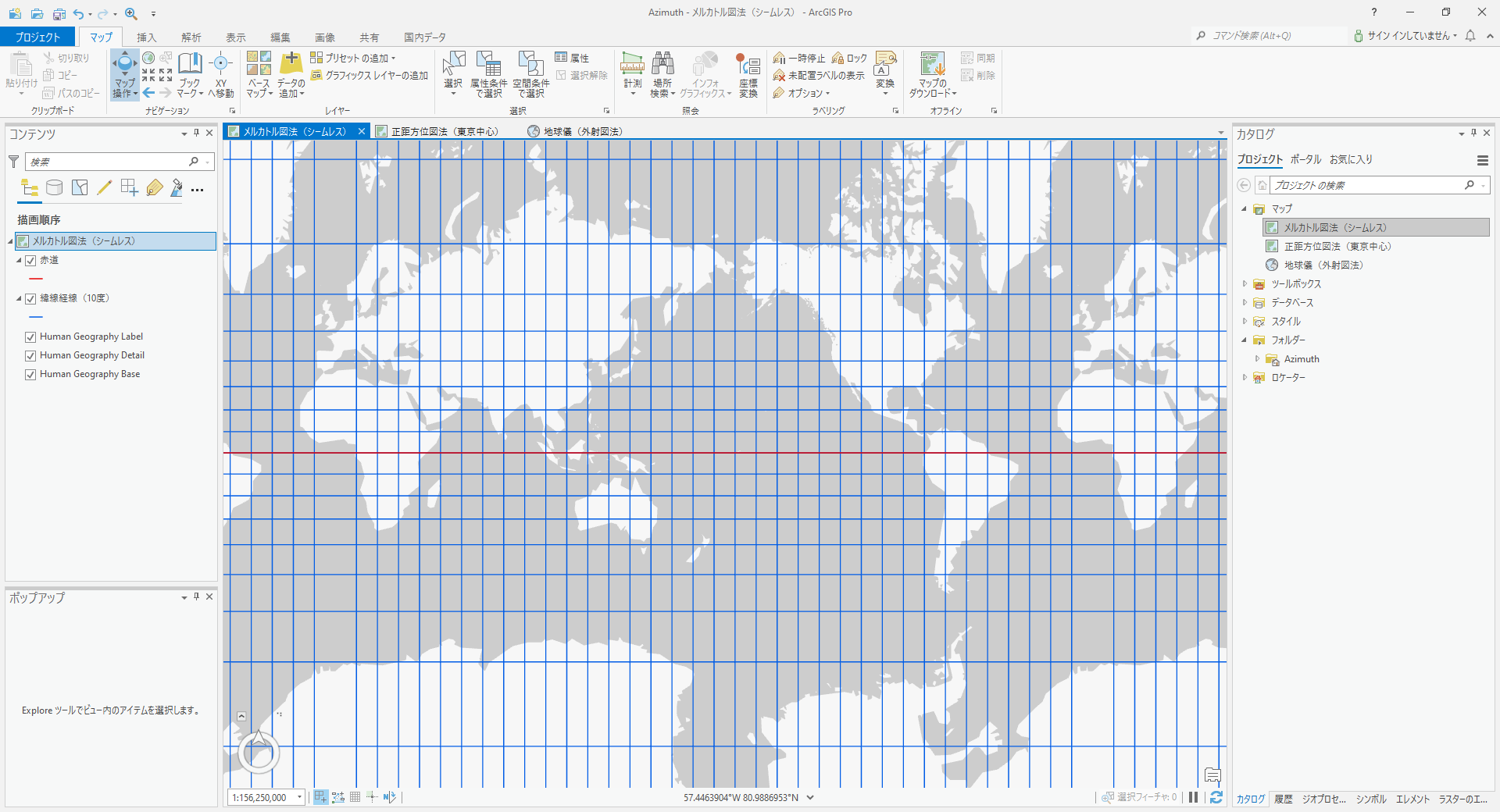The image size is (1500, 812).
Task: Uncheck the 赤道 layer checkbox
Action: pyautogui.click(x=30, y=261)
